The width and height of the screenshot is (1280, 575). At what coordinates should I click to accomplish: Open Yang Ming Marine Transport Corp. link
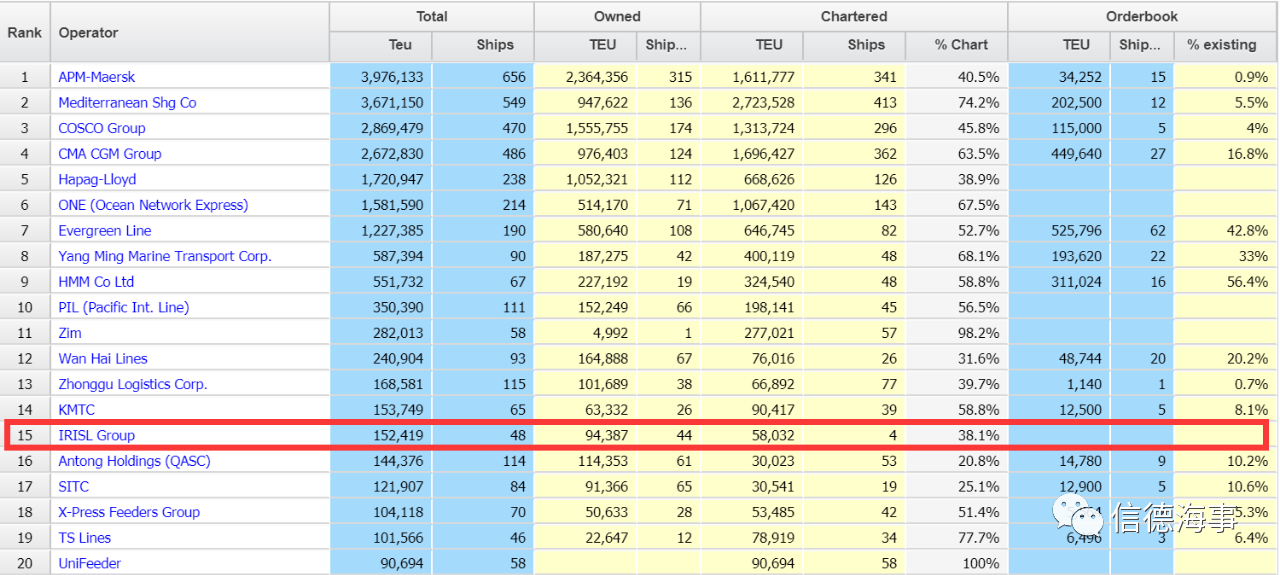165,256
